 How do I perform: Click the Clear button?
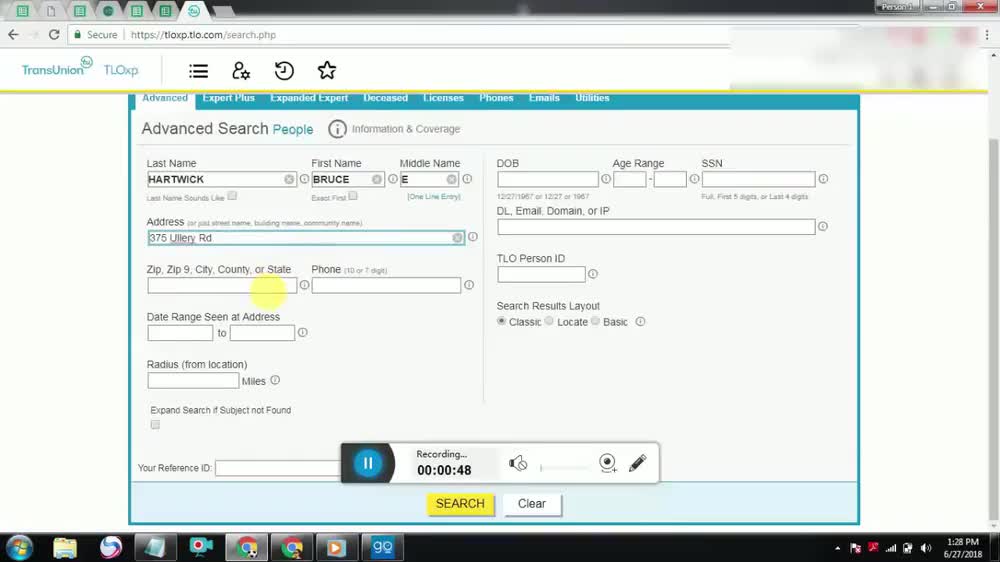click(532, 504)
